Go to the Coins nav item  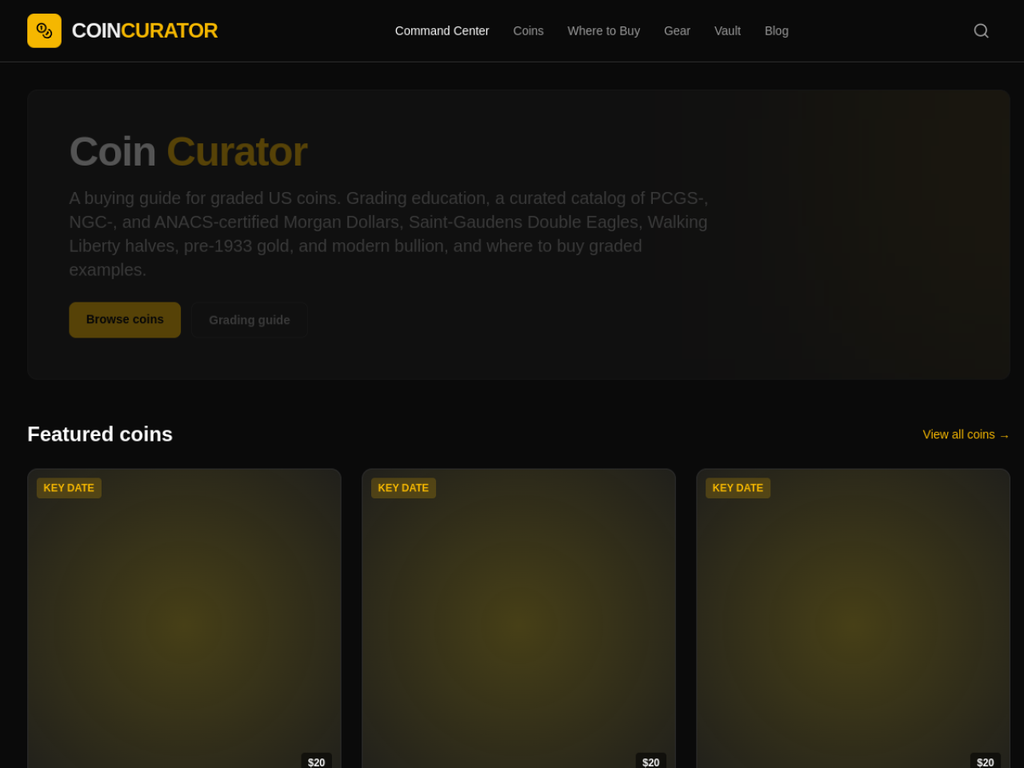coord(528,31)
